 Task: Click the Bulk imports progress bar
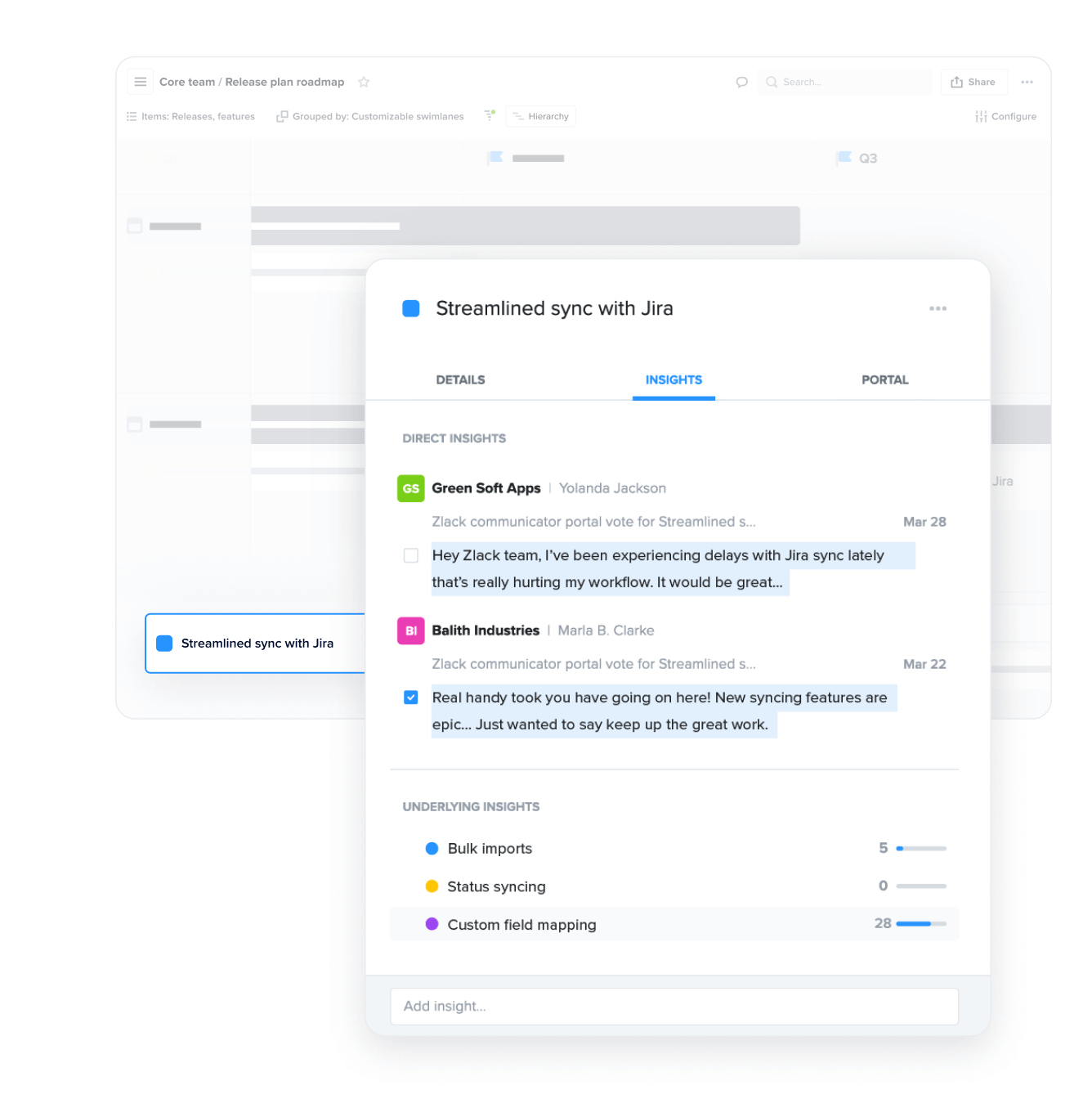point(921,849)
